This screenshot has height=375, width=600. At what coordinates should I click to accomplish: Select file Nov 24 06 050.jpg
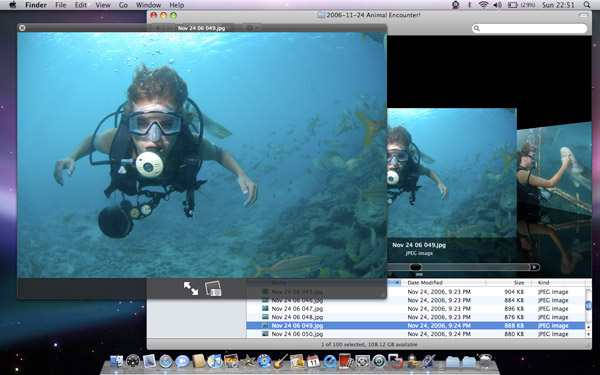297,334
